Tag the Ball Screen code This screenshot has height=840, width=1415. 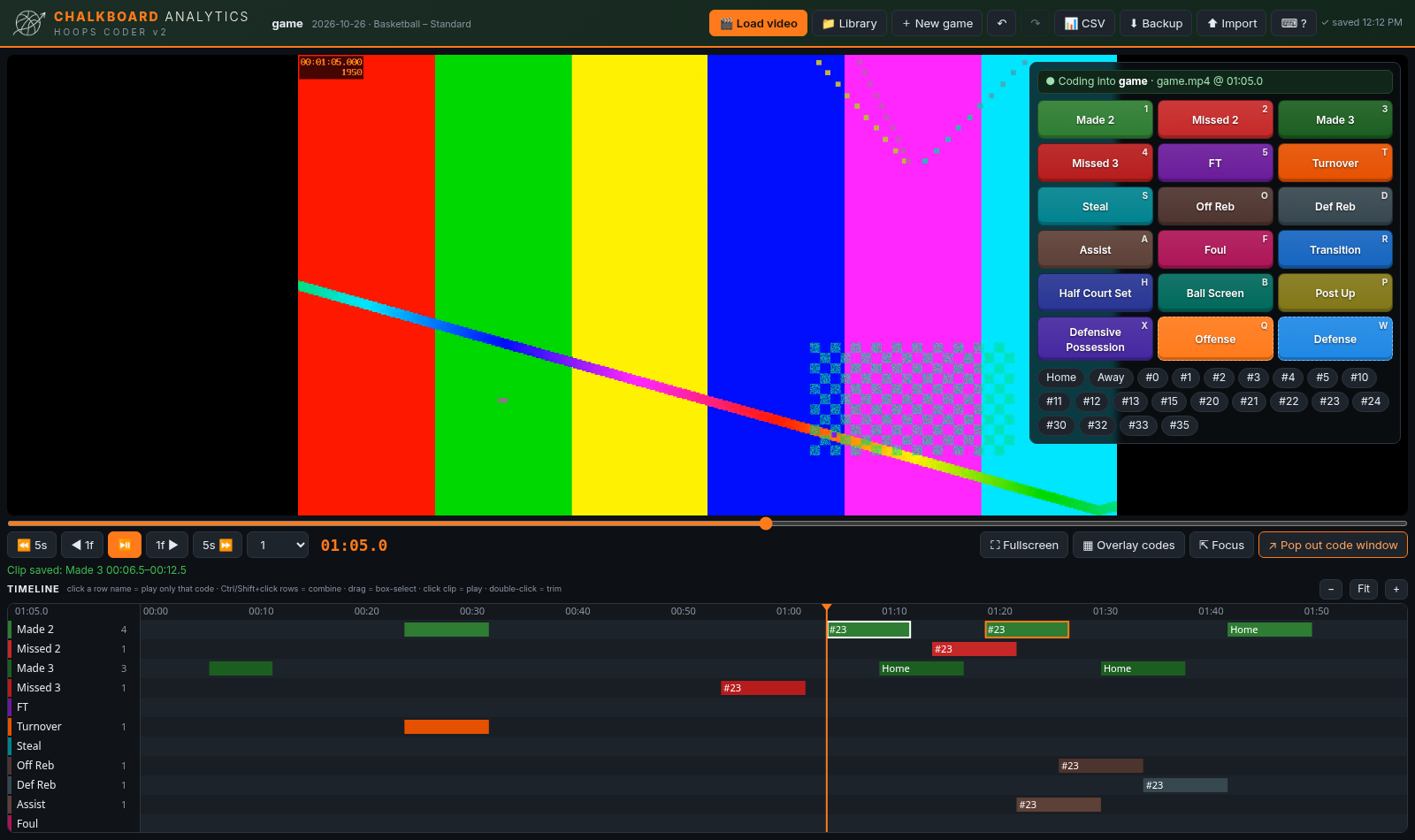[x=1215, y=293]
